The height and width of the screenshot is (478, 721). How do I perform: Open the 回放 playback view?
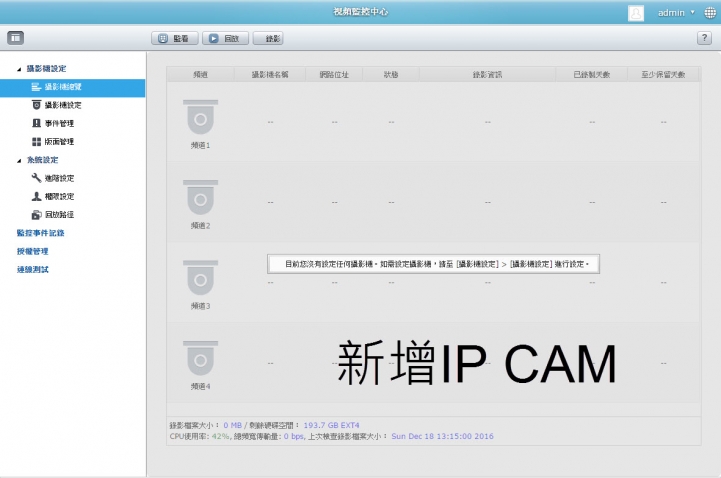click(225, 39)
